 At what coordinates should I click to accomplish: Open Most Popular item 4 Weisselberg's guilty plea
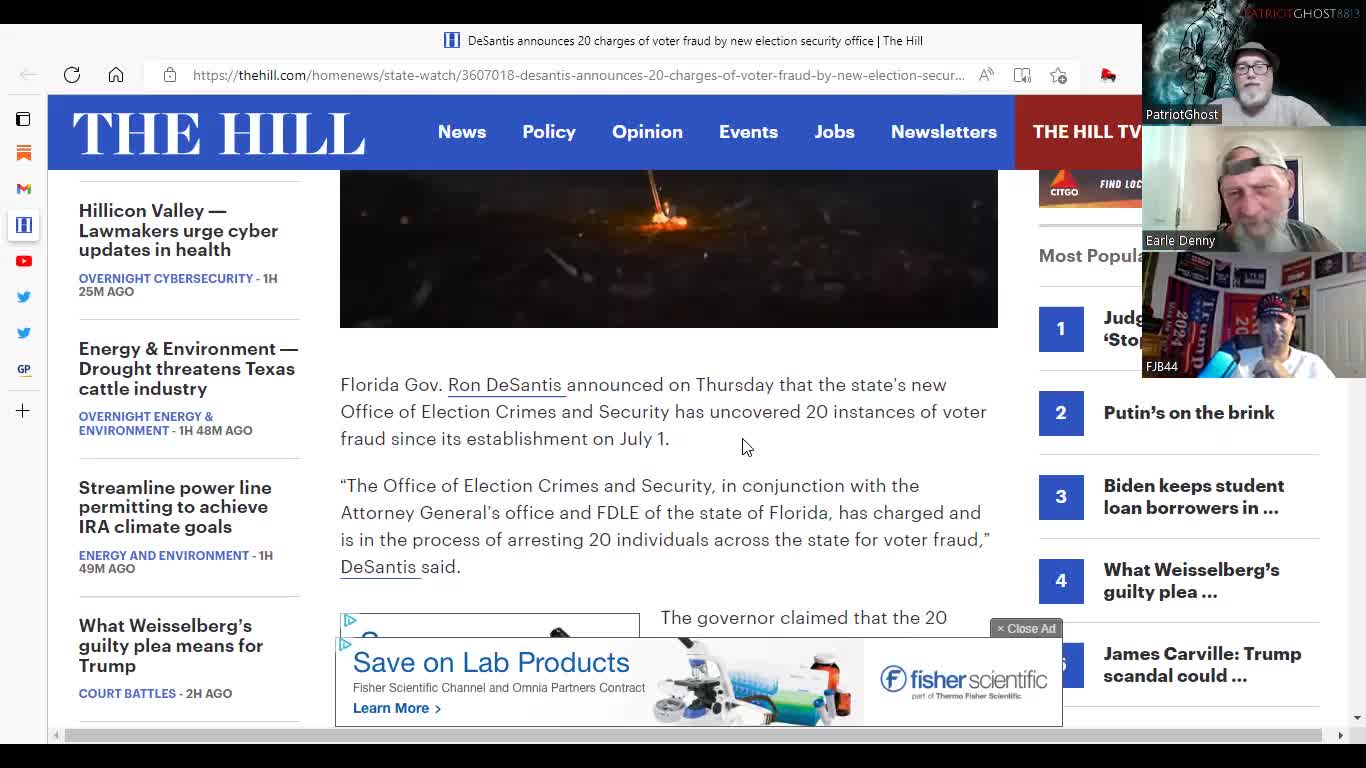tap(1192, 581)
